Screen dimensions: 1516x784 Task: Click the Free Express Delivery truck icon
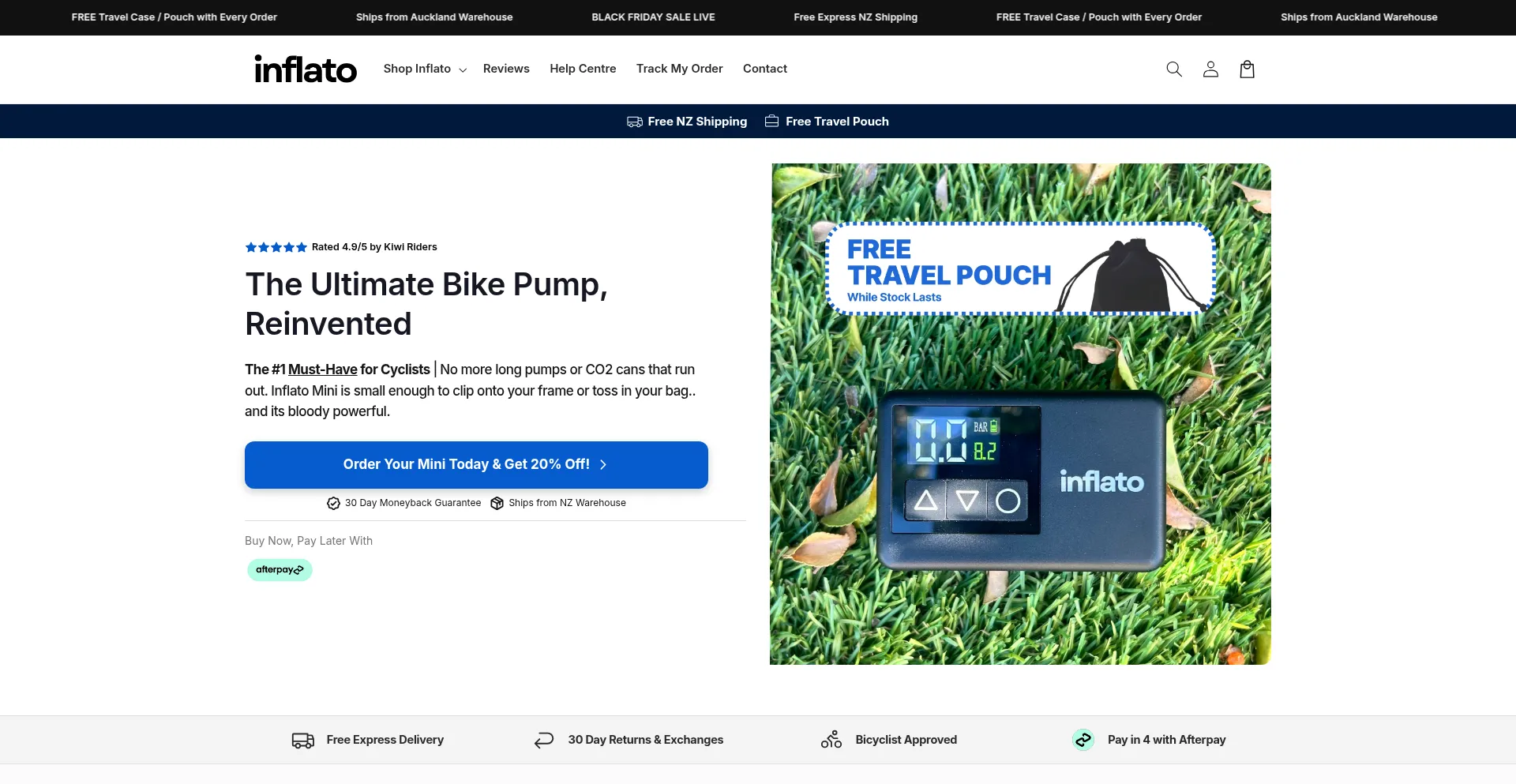pyautogui.click(x=303, y=741)
